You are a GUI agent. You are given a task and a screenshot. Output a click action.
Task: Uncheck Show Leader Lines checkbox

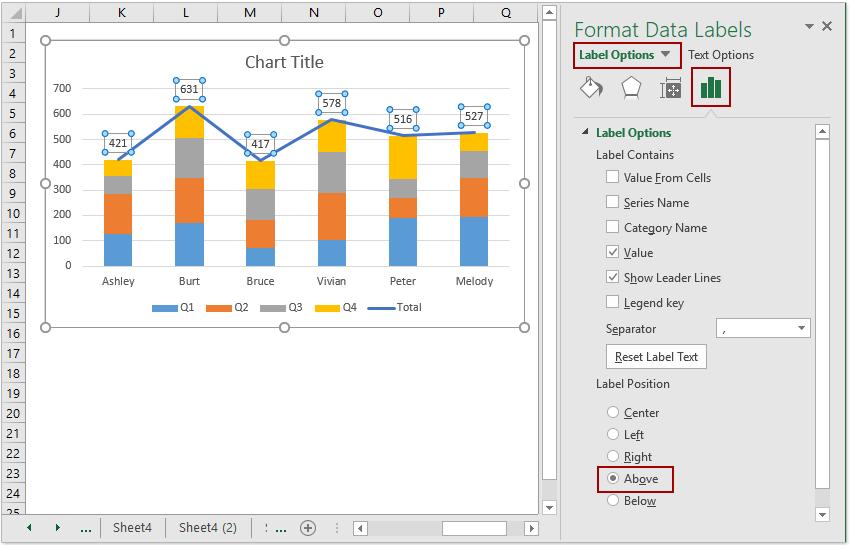click(x=612, y=277)
